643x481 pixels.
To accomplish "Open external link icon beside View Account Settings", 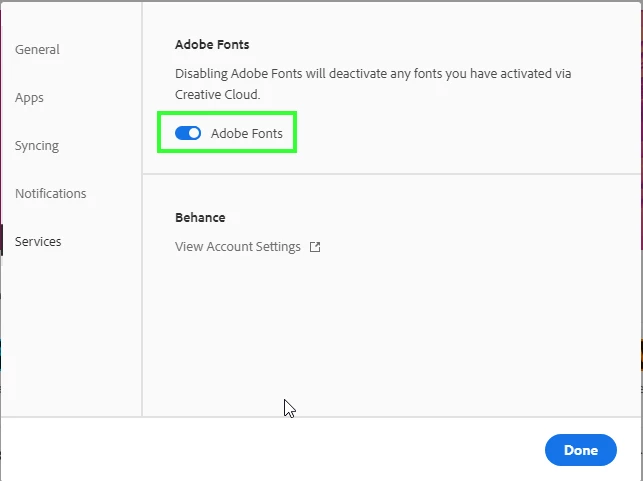I will [x=315, y=247].
